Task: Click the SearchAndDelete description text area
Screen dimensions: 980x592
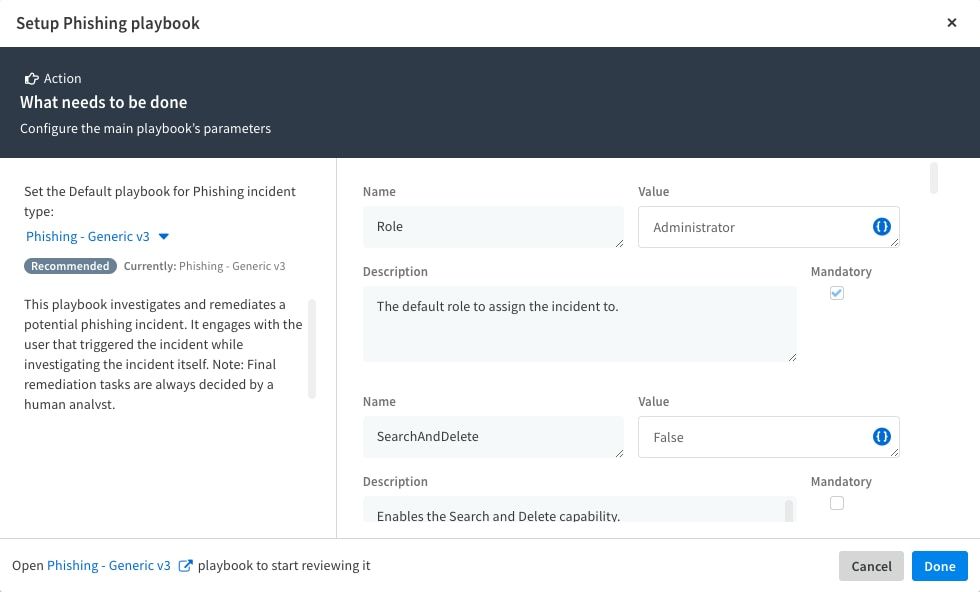Action: (x=575, y=511)
